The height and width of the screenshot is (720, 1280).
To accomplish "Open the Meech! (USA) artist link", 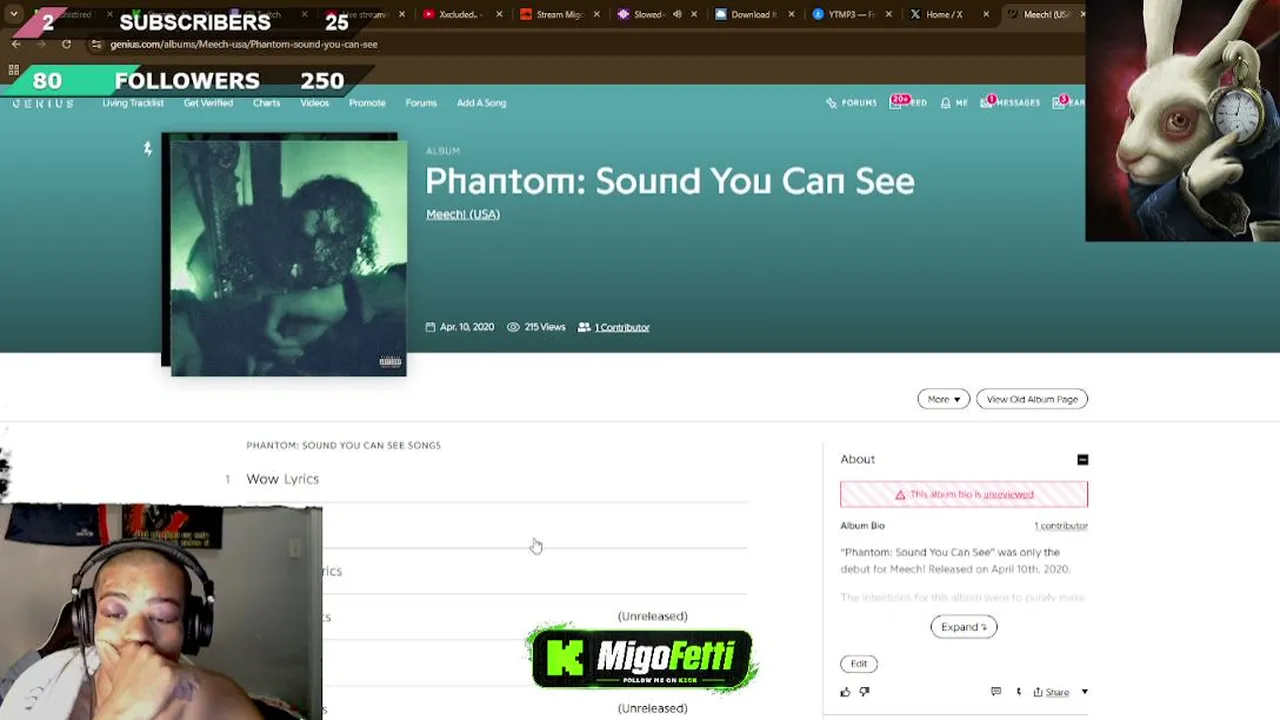I will [x=463, y=214].
